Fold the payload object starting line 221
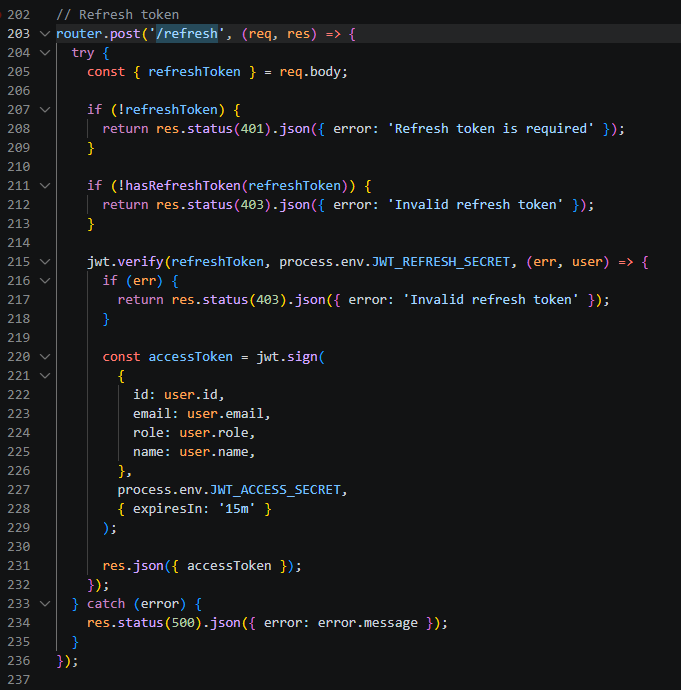Viewport: 681px width, 690px height. pos(44,376)
